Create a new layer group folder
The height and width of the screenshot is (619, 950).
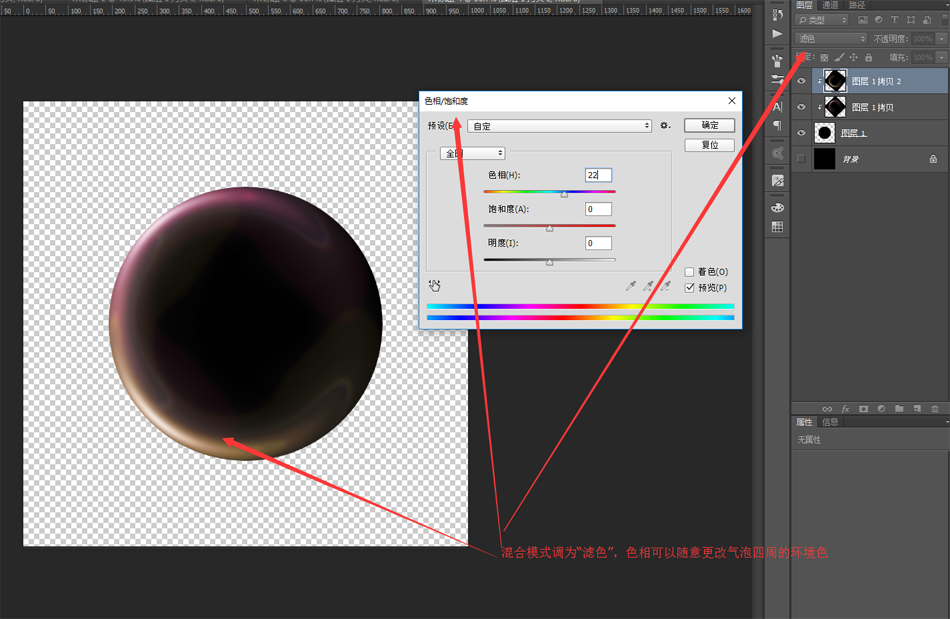tap(899, 409)
